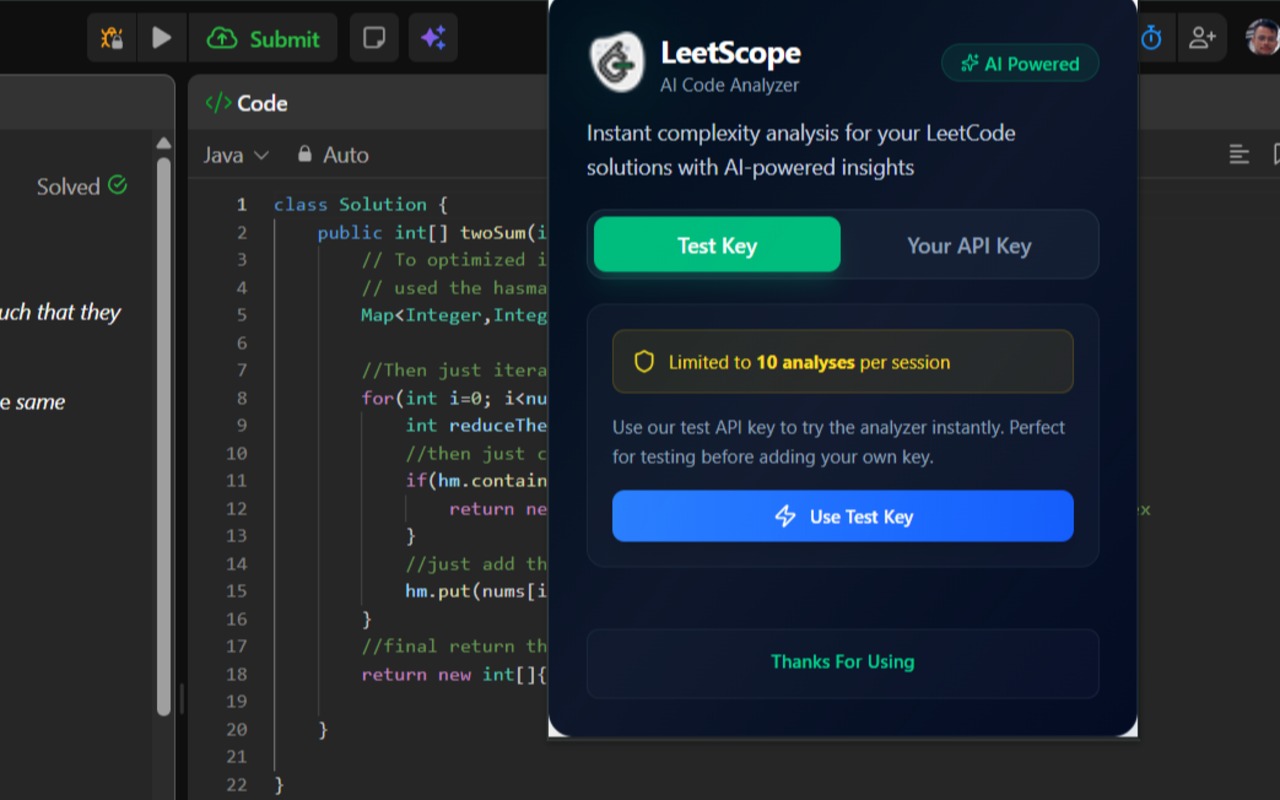Click the LeetScope logo
Image resolution: width=1280 pixels, height=800 pixels.
(x=616, y=62)
